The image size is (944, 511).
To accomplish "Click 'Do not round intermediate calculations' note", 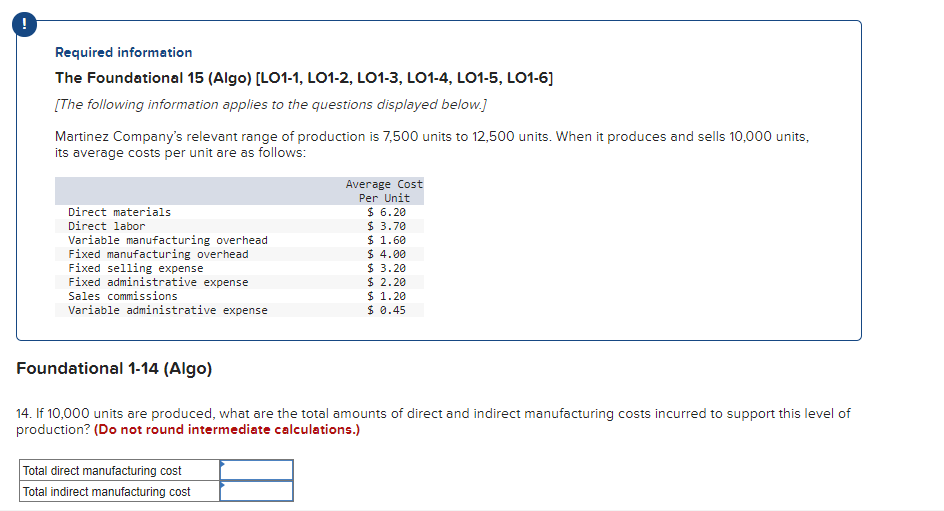I will [227, 430].
